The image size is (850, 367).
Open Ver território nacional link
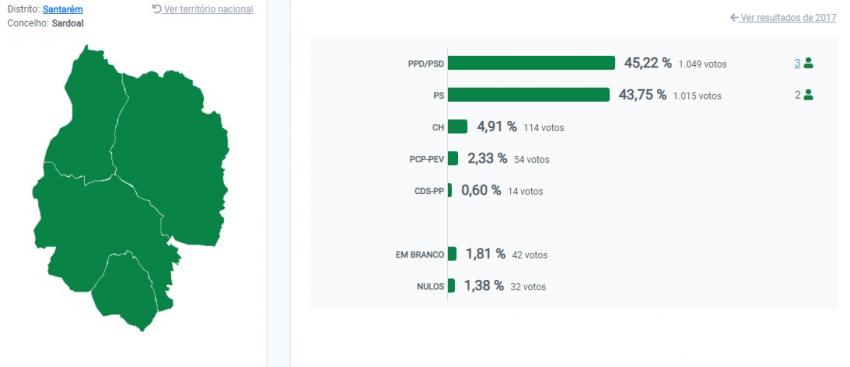208,9
